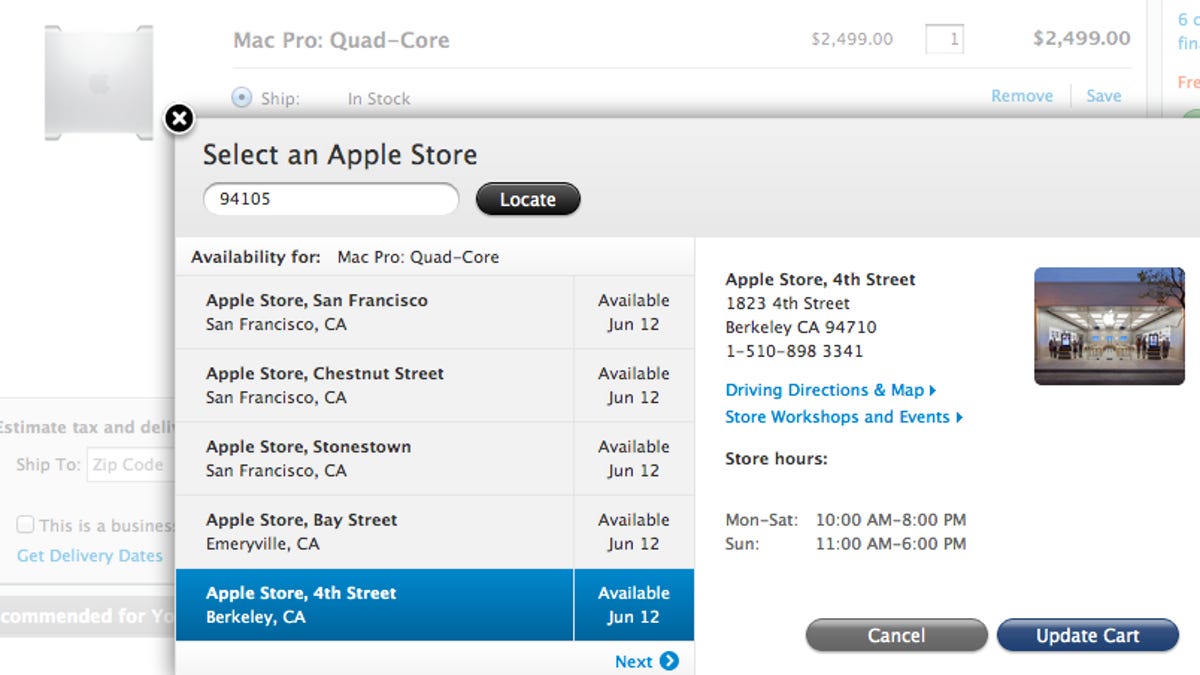The width and height of the screenshot is (1200, 675).
Task: Click the zip code search field
Action: 330,199
